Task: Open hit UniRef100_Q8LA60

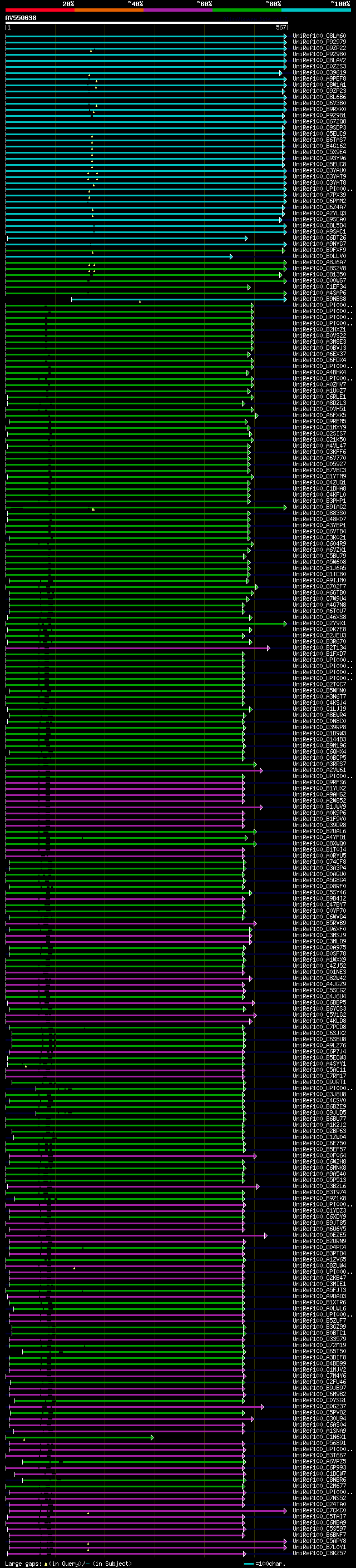Action: pos(319,36)
